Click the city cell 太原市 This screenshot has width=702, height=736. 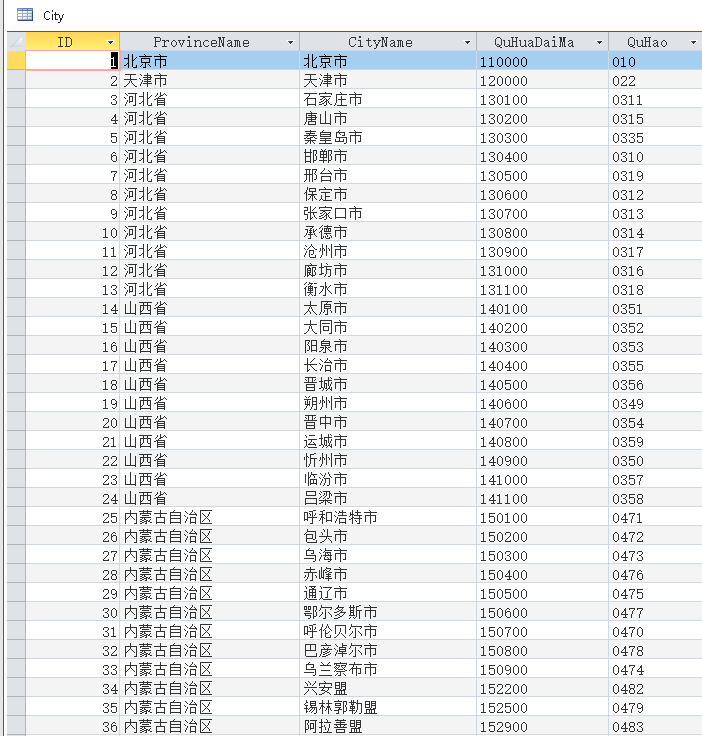388,308
